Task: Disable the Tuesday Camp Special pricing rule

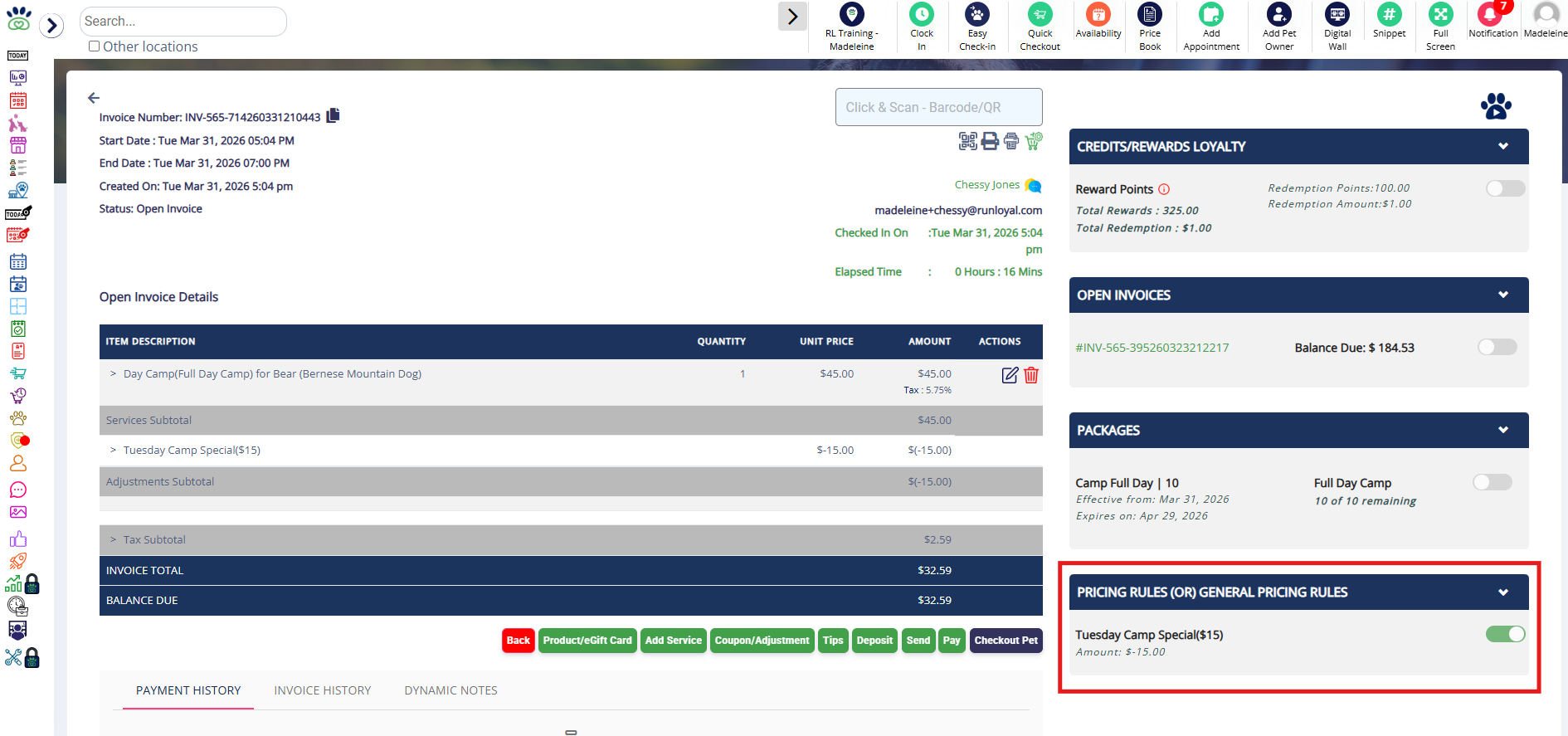Action: (1505, 634)
